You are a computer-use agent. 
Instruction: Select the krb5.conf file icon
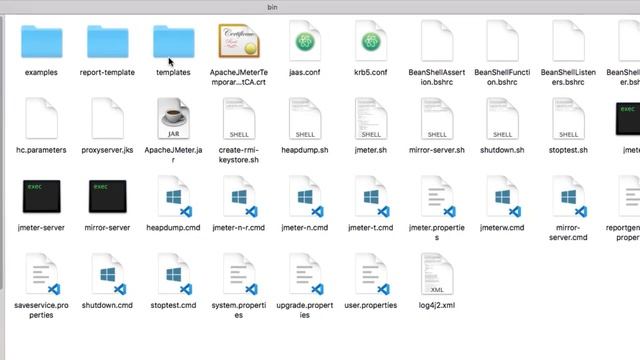point(371,41)
